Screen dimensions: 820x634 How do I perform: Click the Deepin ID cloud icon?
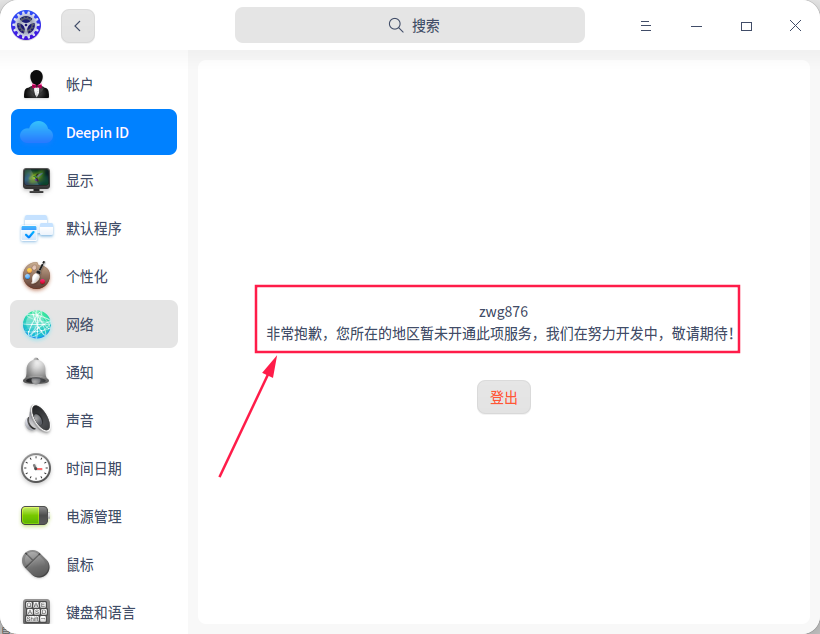tap(37, 132)
